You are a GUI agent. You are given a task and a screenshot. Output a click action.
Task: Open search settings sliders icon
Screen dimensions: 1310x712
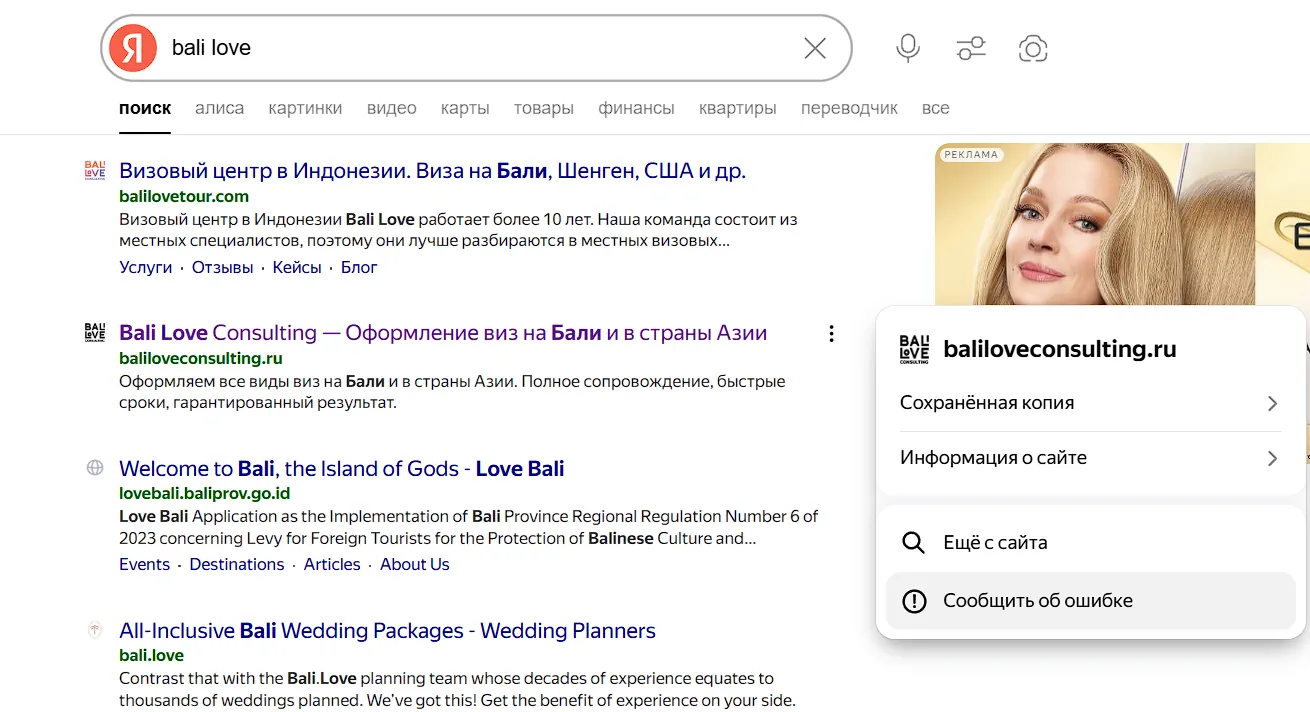click(971, 48)
